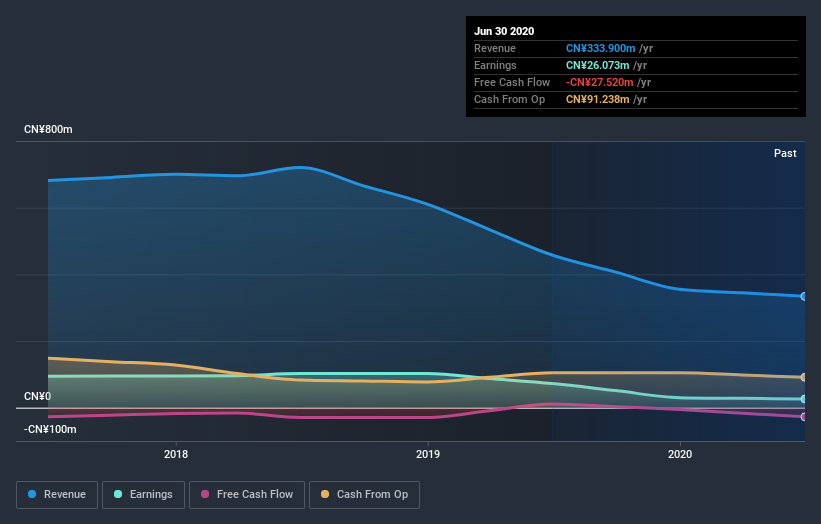Toggle the Free Cash Flow legend button

click(247, 495)
